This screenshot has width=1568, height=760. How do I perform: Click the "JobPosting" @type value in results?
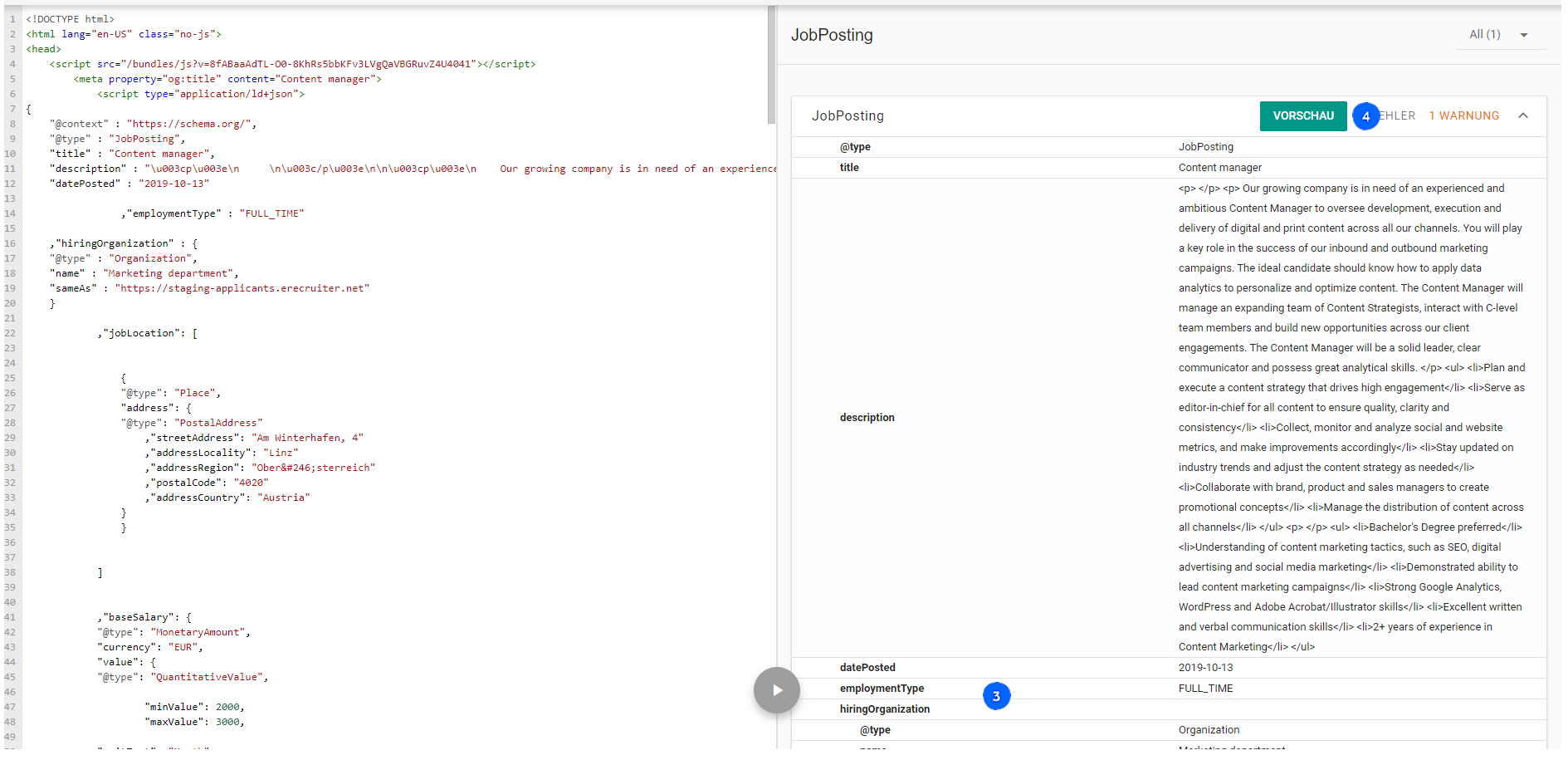[x=1205, y=147]
